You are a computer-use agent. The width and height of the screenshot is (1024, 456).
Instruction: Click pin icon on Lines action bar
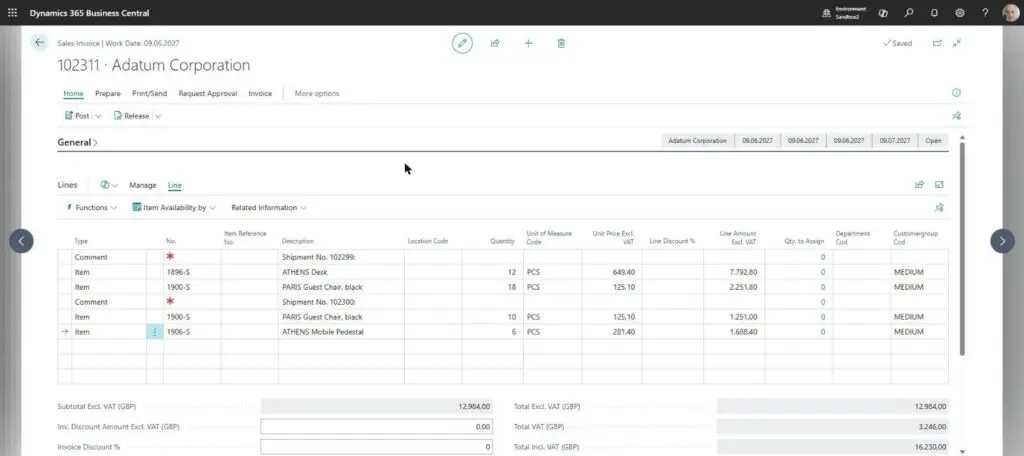pyautogui.click(x=938, y=208)
